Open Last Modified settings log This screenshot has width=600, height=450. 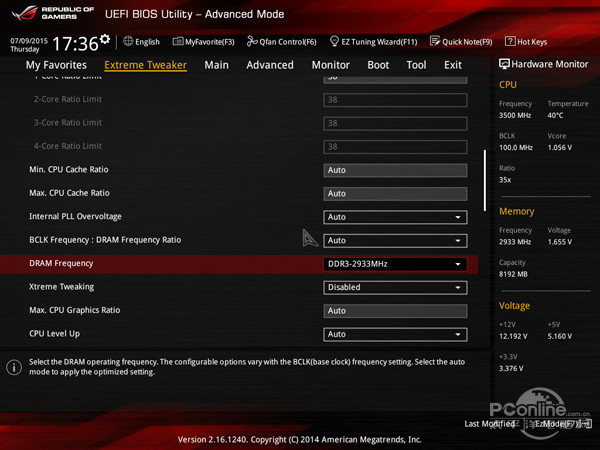490,424
